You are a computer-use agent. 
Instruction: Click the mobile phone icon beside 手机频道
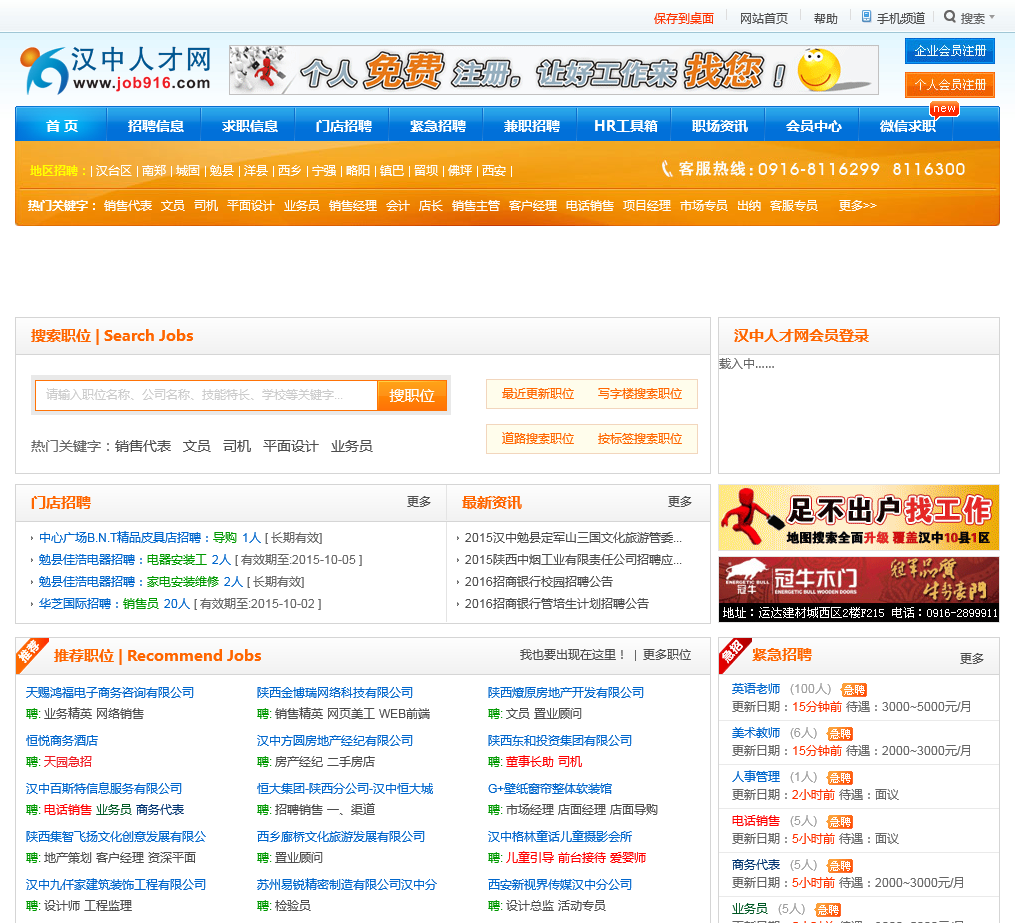pos(866,17)
